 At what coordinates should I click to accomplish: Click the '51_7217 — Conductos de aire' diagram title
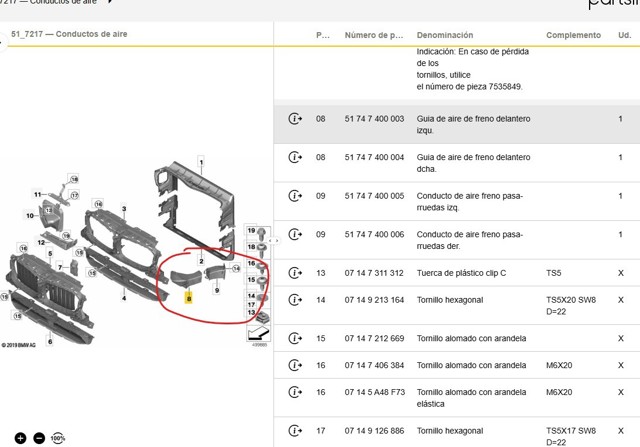[x=69, y=34]
